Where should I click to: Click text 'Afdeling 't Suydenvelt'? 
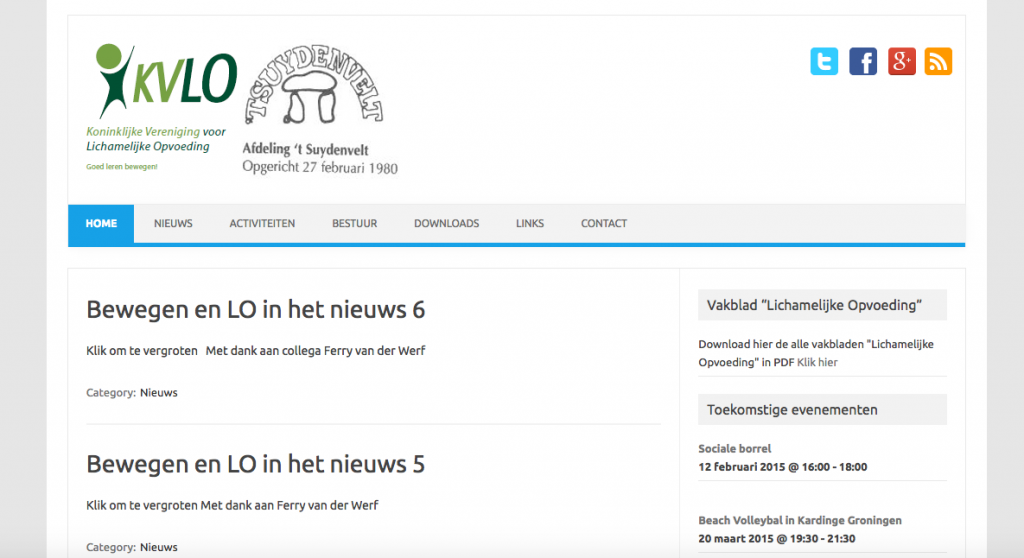point(306,150)
